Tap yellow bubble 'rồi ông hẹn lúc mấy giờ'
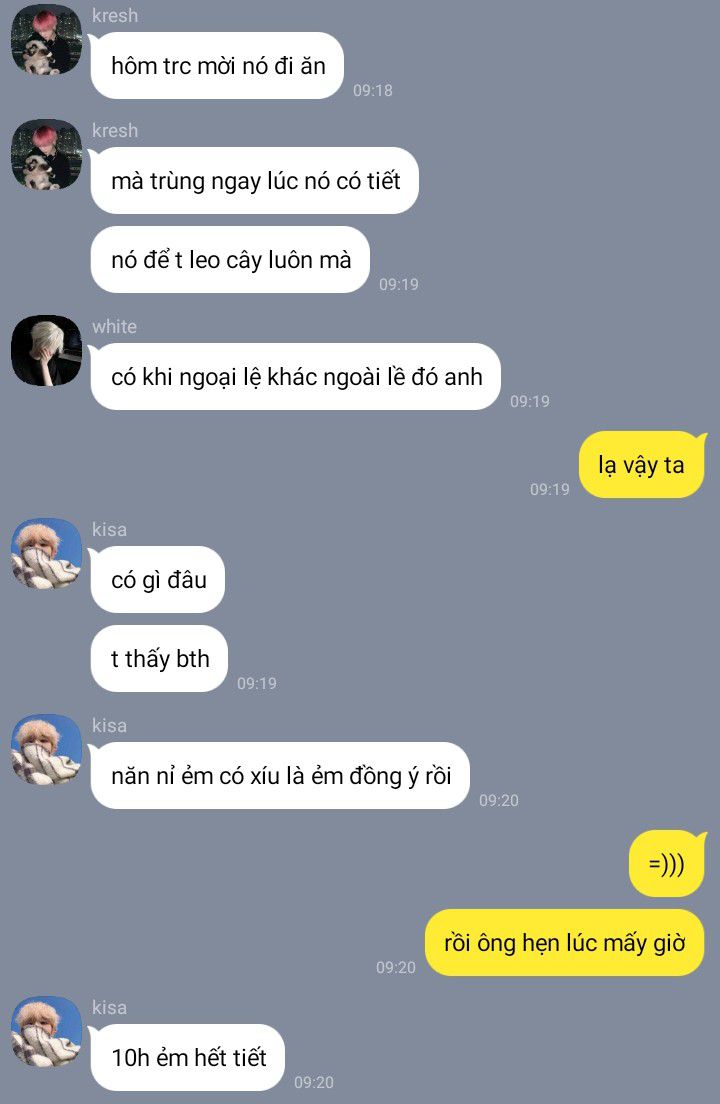720x1104 pixels. [564, 943]
